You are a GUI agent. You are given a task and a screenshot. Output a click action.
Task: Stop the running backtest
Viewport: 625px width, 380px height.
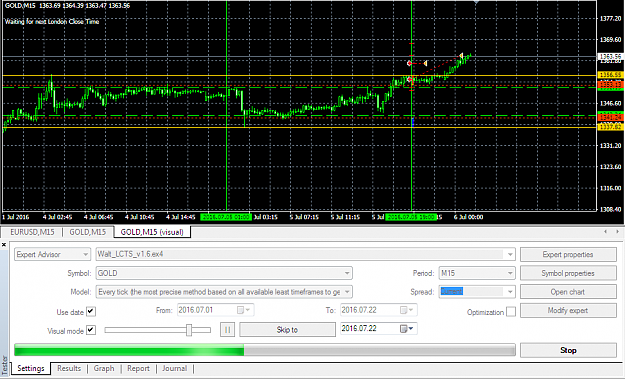(568, 350)
